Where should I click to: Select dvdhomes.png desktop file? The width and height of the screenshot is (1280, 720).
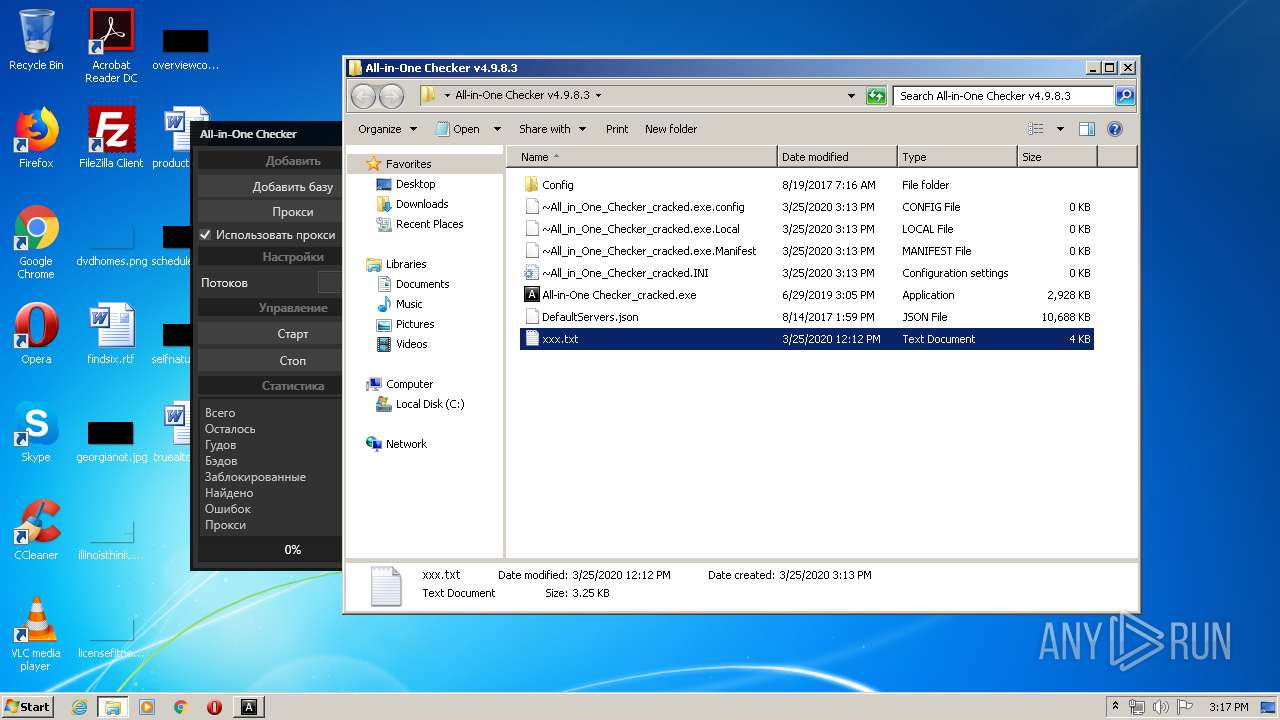click(x=111, y=243)
